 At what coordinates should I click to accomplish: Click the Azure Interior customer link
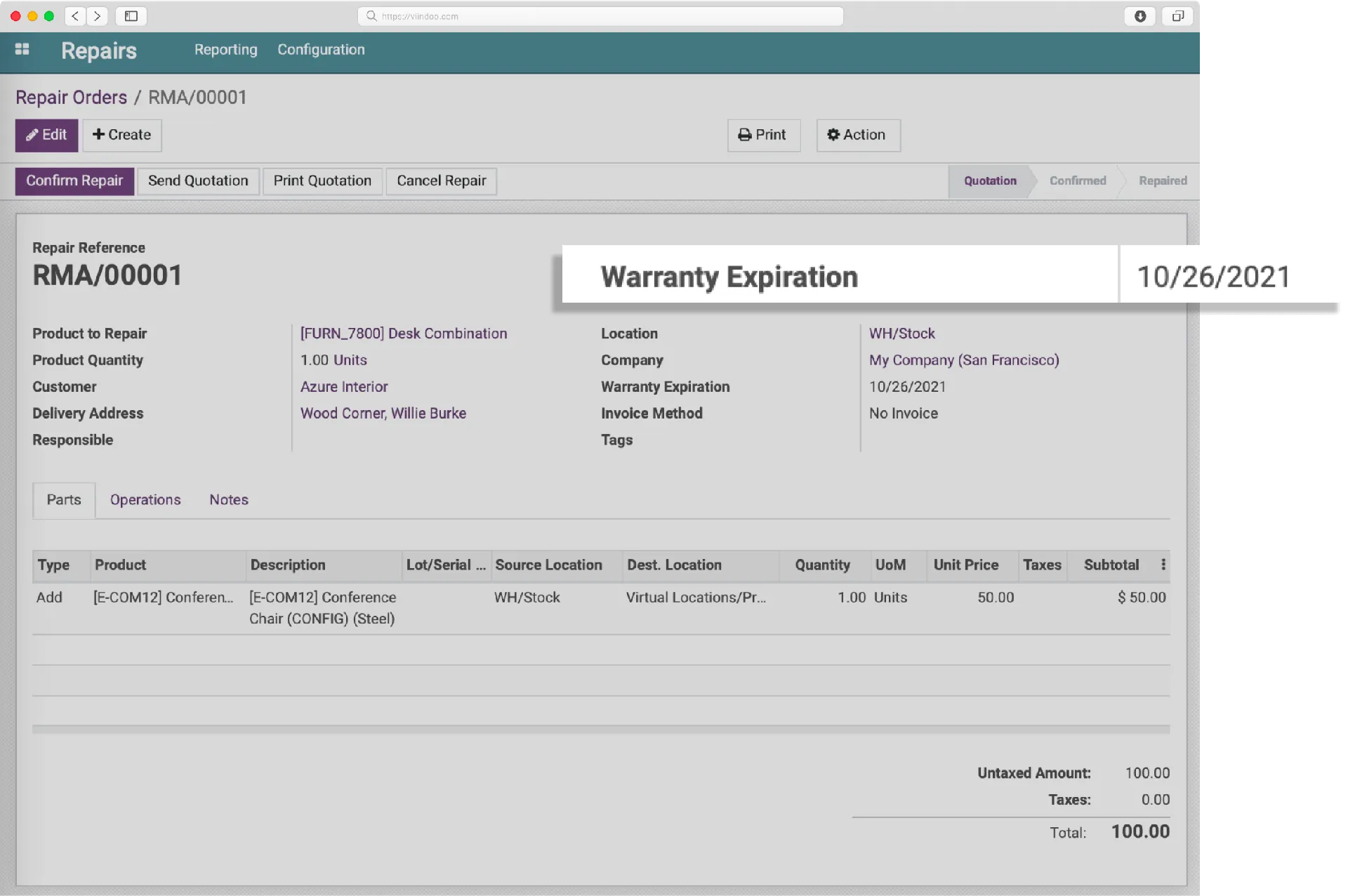click(344, 386)
